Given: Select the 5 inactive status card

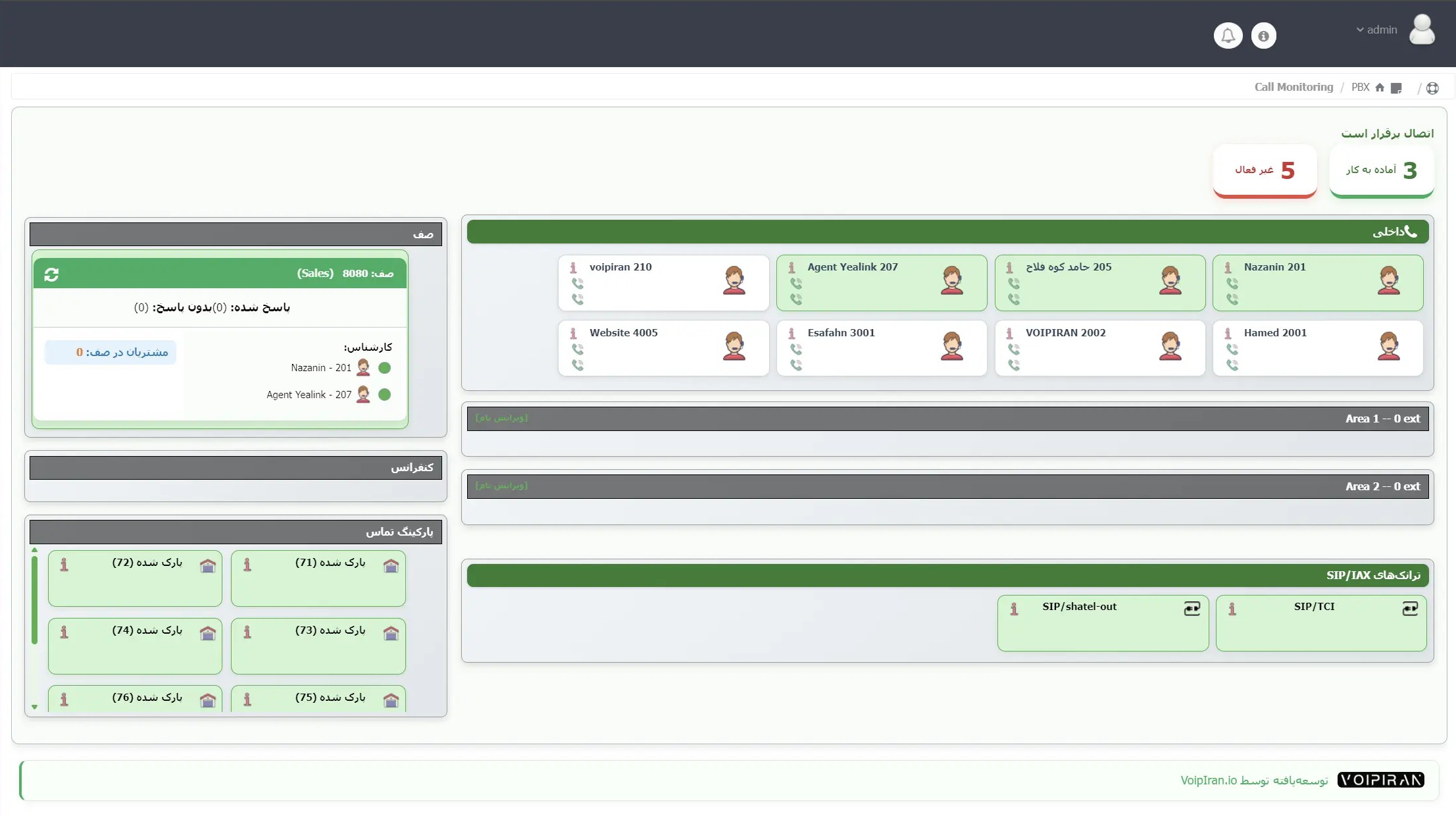Looking at the screenshot, I should pyautogui.click(x=1265, y=170).
